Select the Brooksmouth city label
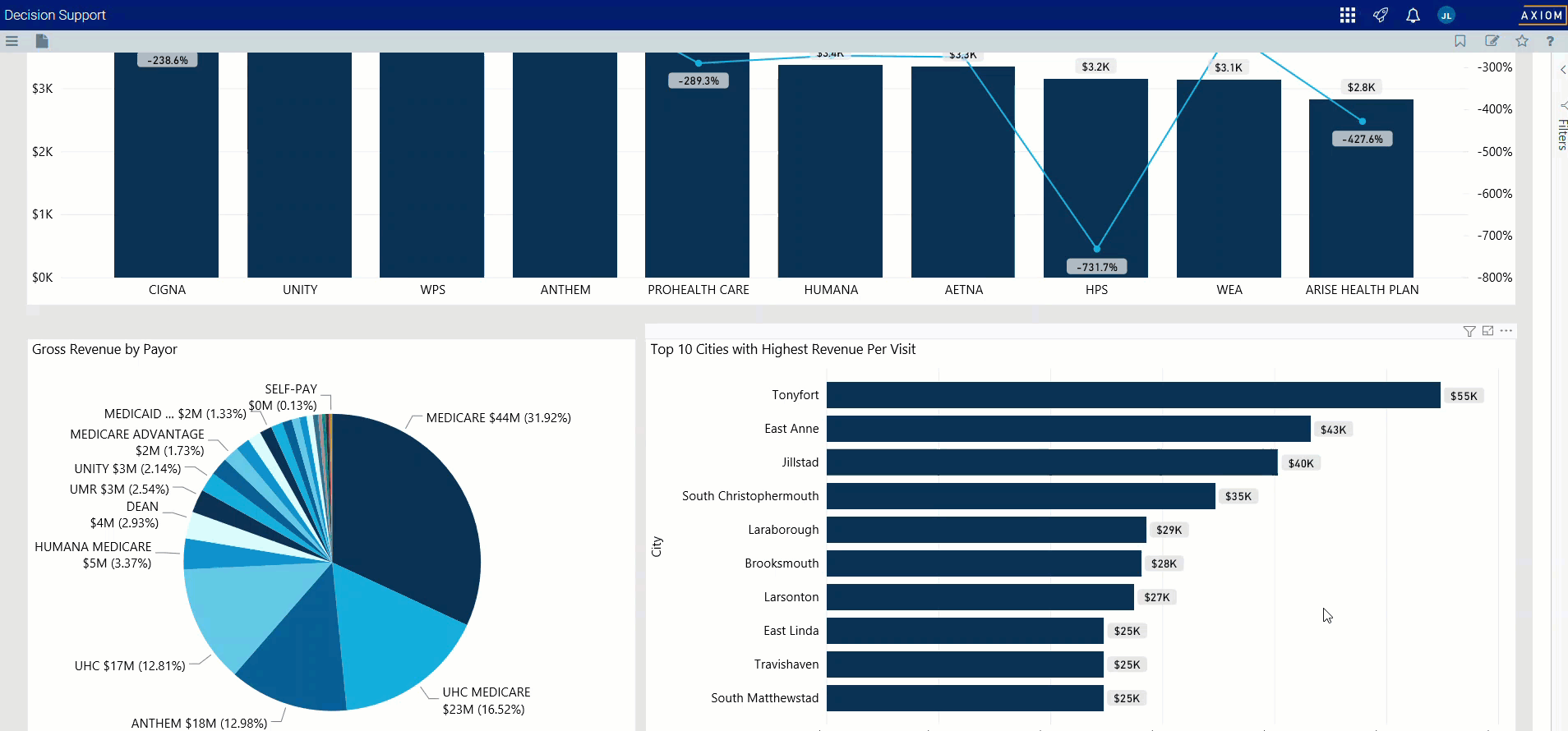 (x=782, y=563)
